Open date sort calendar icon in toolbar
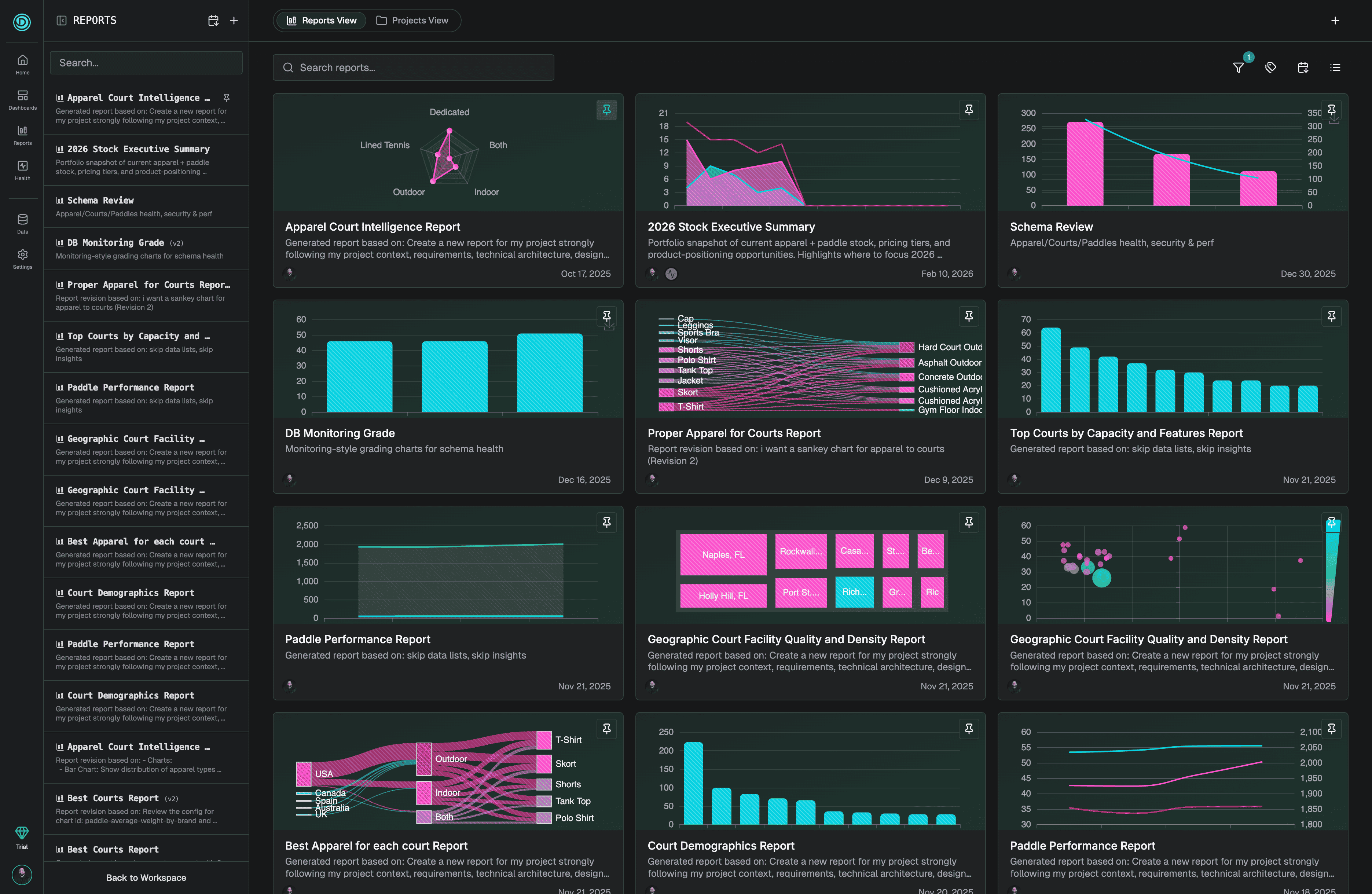The image size is (1372, 894). click(x=1303, y=67)
